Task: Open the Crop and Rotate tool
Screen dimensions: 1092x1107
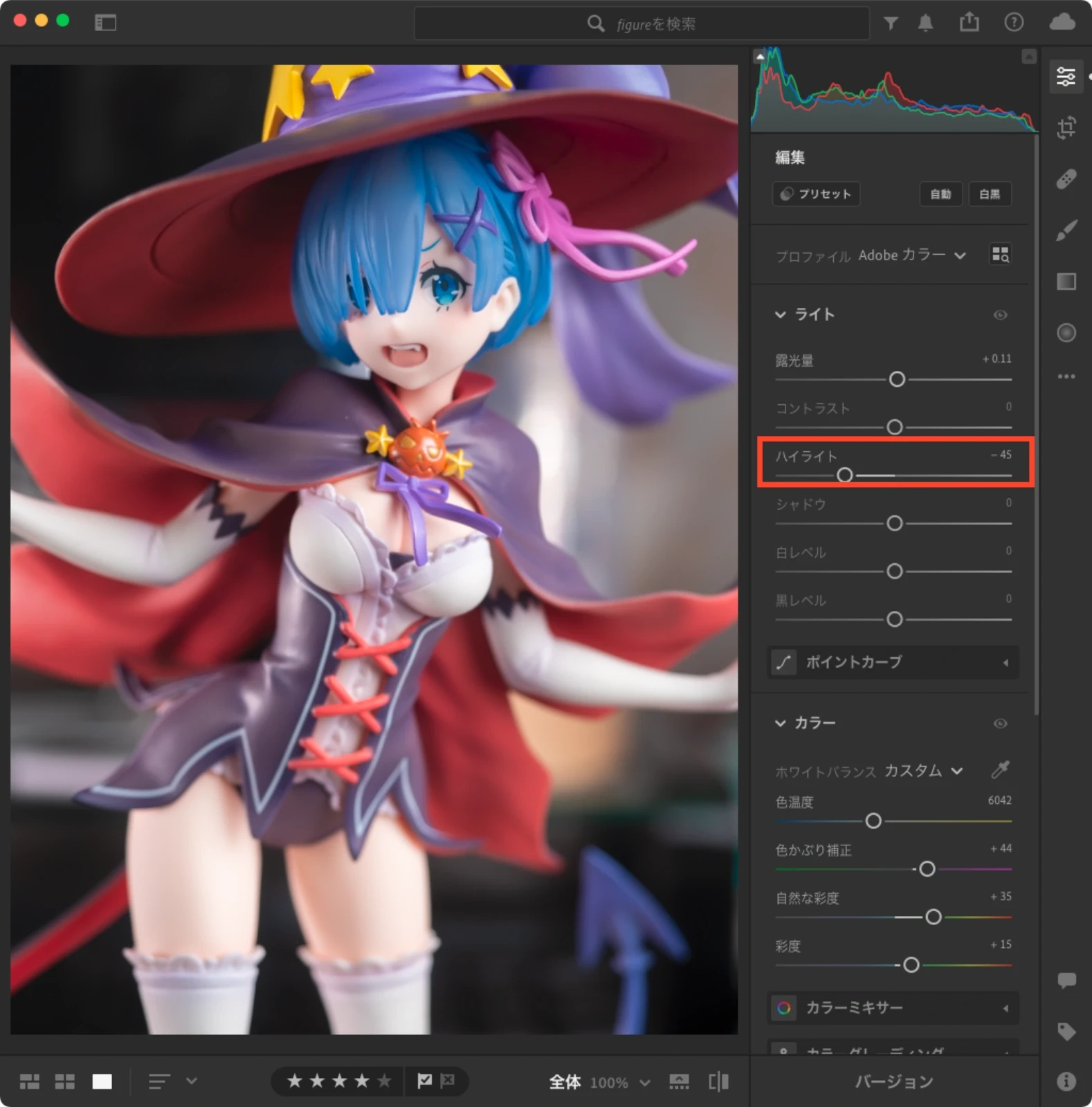Action: pyautogui.click(x=1066, y=127)
